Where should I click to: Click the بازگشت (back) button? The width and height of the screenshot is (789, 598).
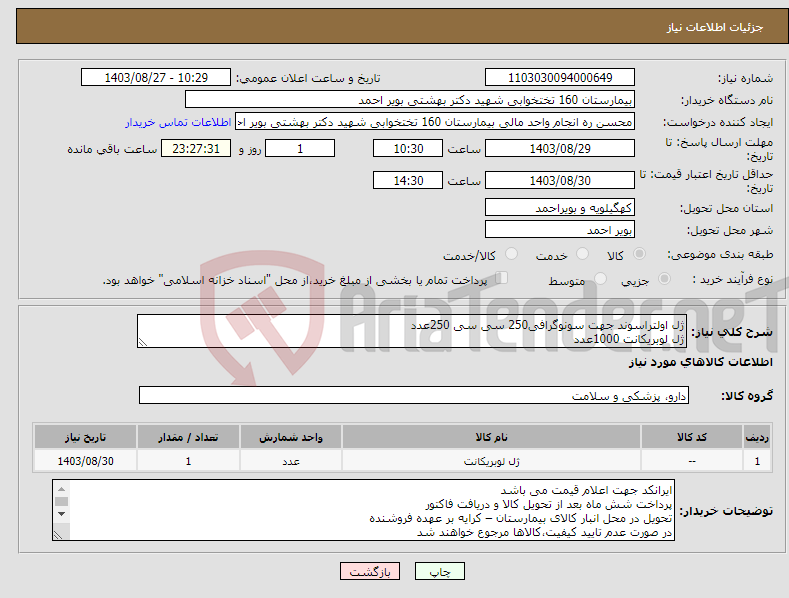pyautogui.click(x=370, y=571)
